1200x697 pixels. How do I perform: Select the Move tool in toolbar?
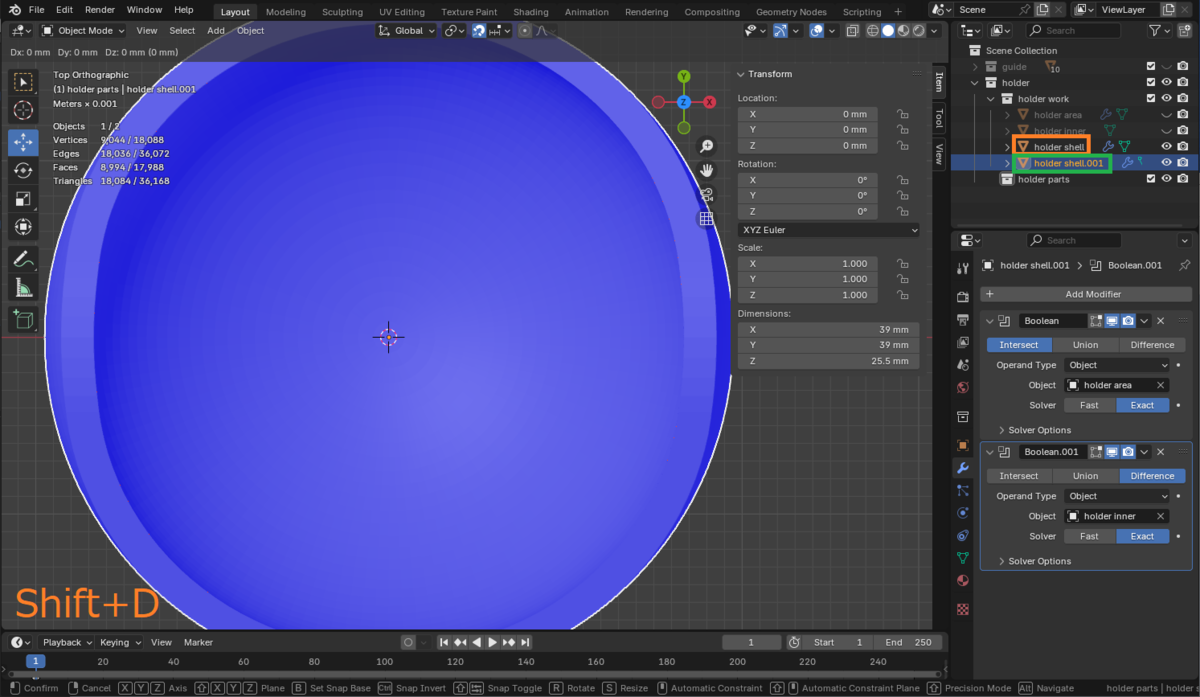coord(24,142)
